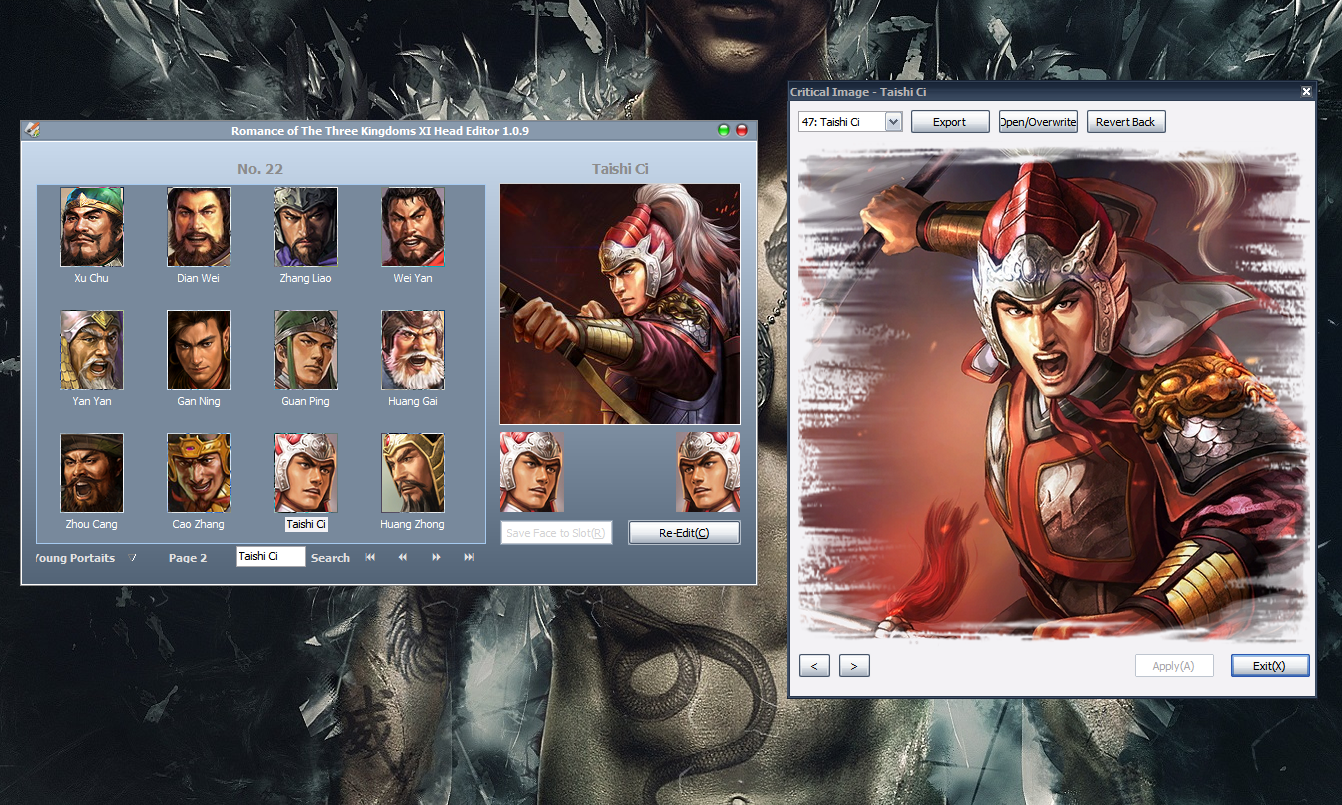Select Wei Yan portrait
Viewport: 1342px width, 805px height.
(413, 226)
